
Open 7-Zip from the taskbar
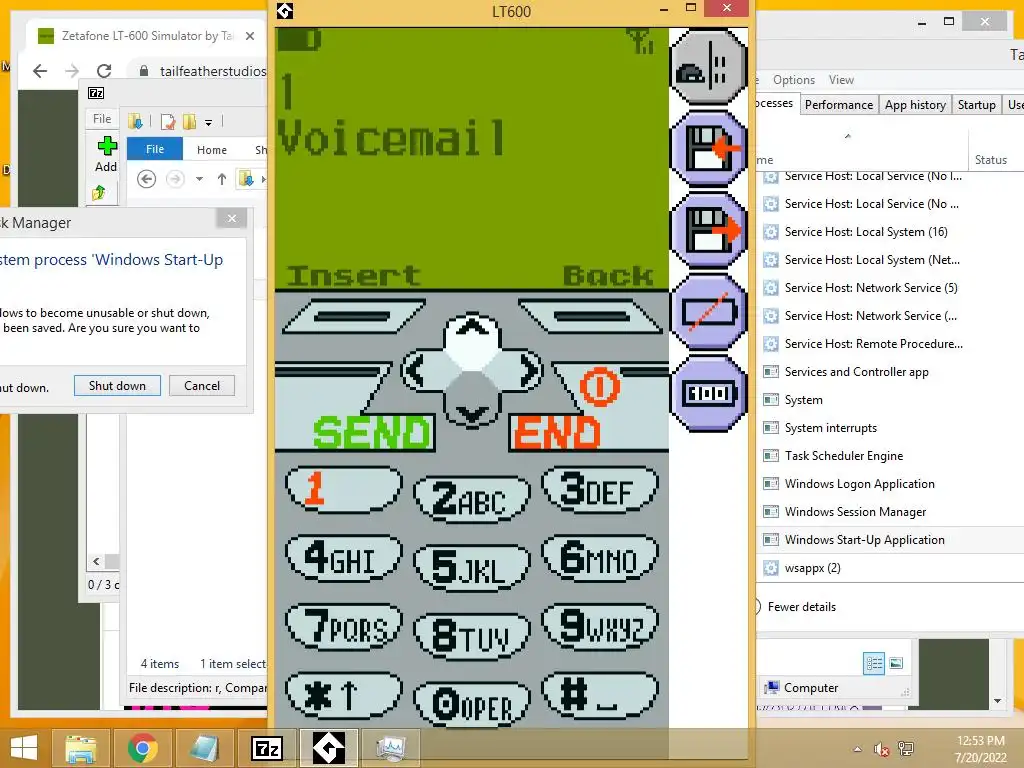(266, 748)
